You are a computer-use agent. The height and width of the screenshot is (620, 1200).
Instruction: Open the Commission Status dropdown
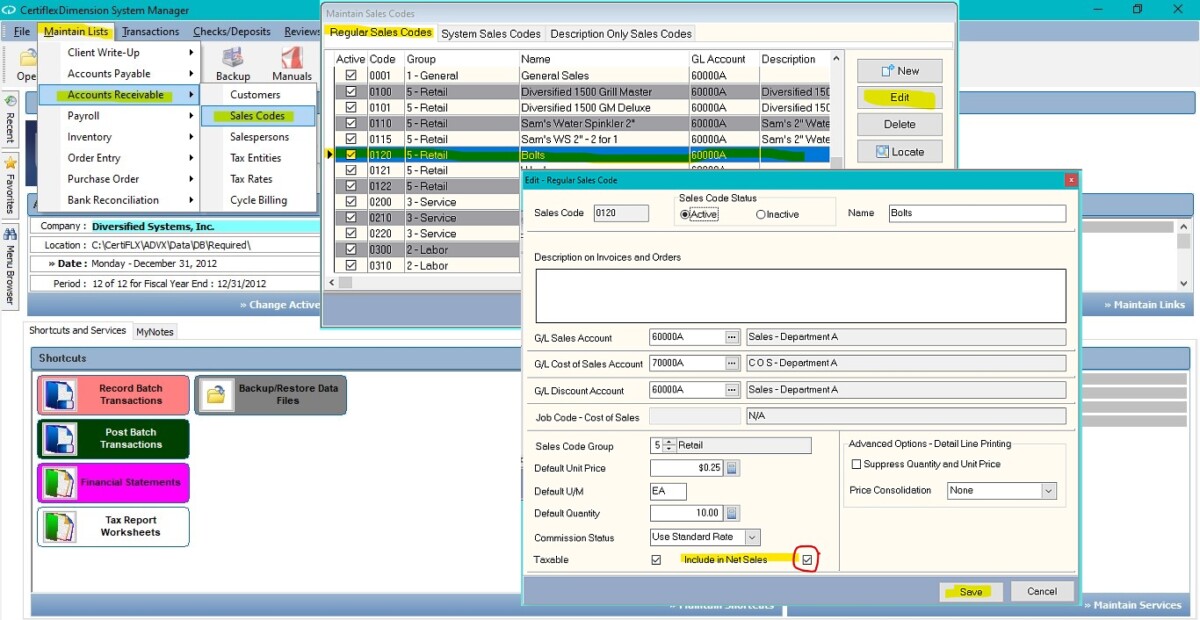coord(751,537)
